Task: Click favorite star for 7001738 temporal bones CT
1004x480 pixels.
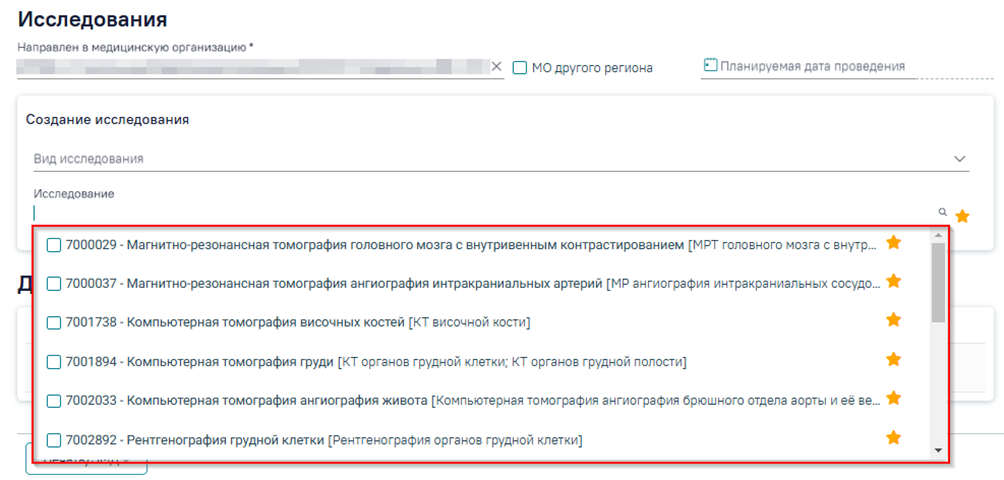Action: pyautogui.click(x=893, y=319)
